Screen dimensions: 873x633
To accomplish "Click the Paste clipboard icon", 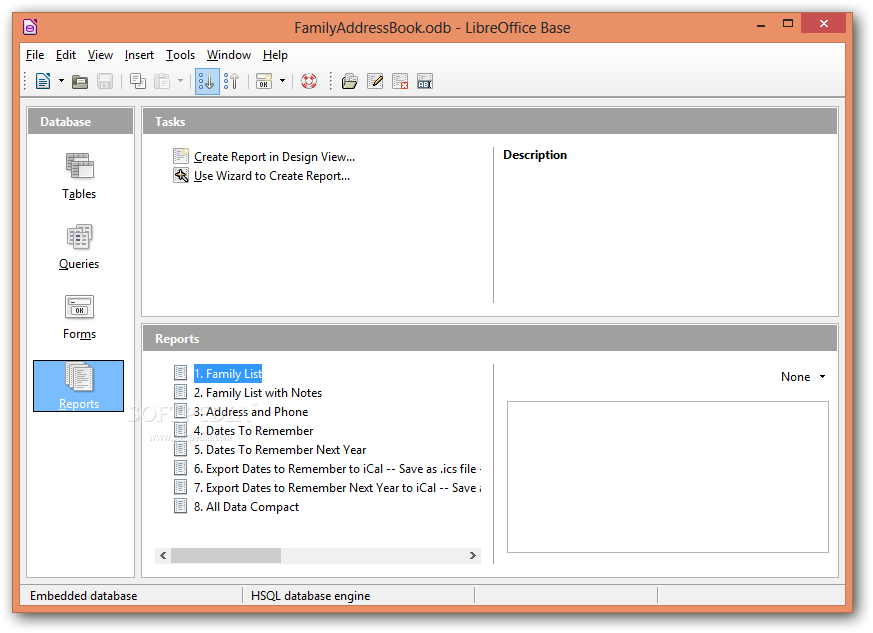I will click(162, 82).
